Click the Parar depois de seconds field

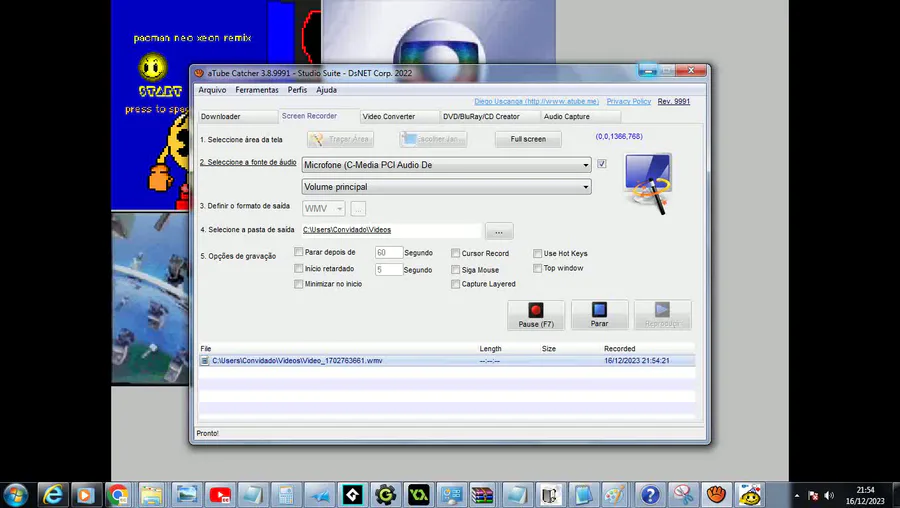coord(389,253)
